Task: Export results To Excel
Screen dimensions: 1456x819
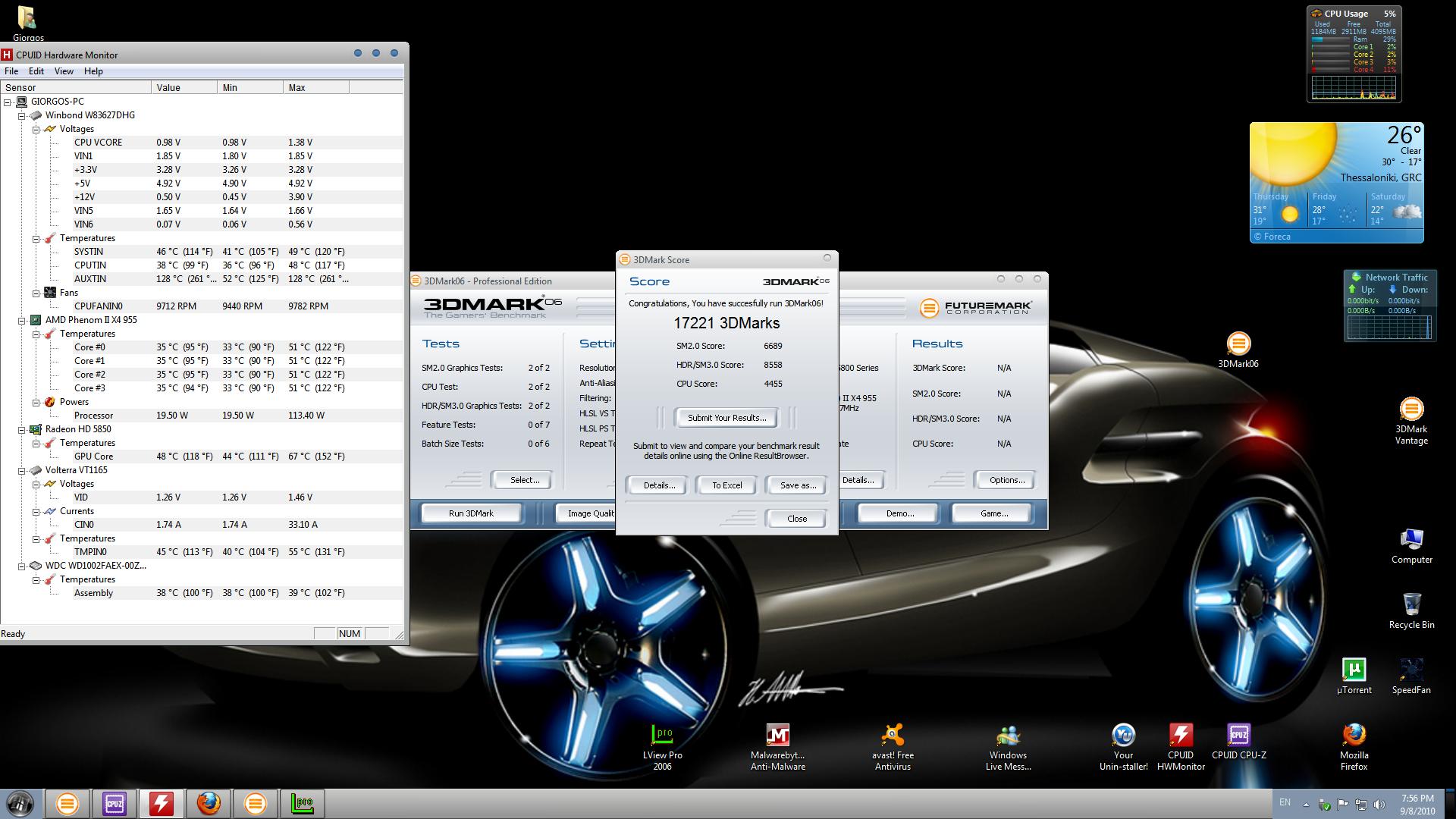Action: coord(726,485)
